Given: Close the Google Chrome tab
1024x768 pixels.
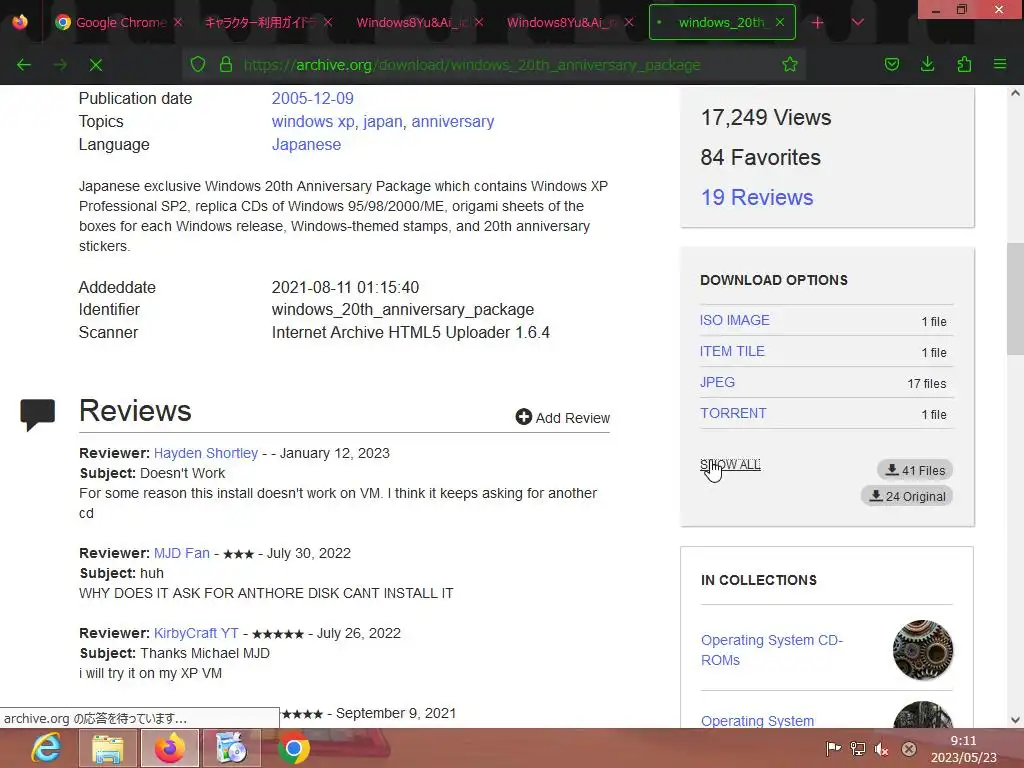Looking at the screenshot, I should pos(178,22).
